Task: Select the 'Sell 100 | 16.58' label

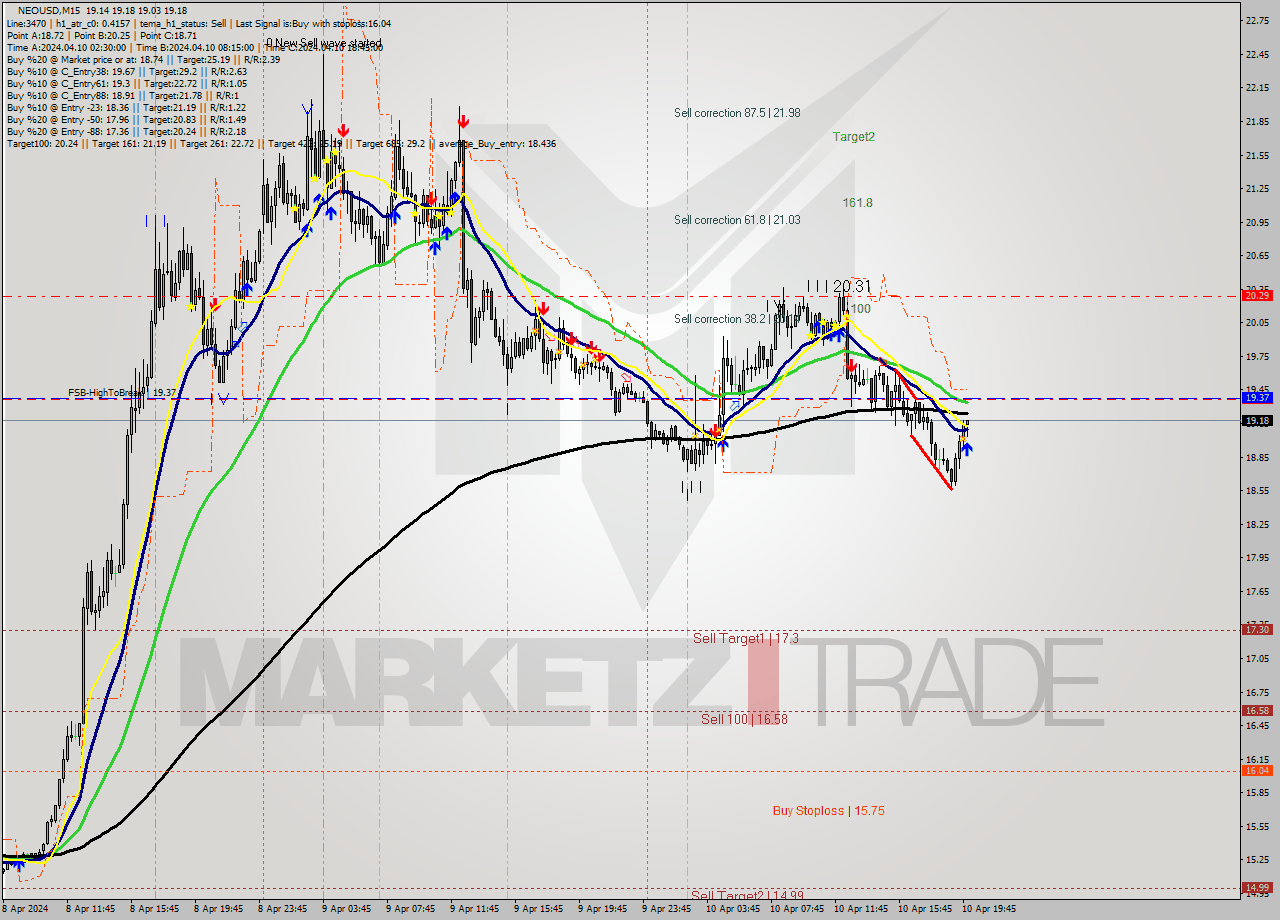Action: (x=744, y=719)
